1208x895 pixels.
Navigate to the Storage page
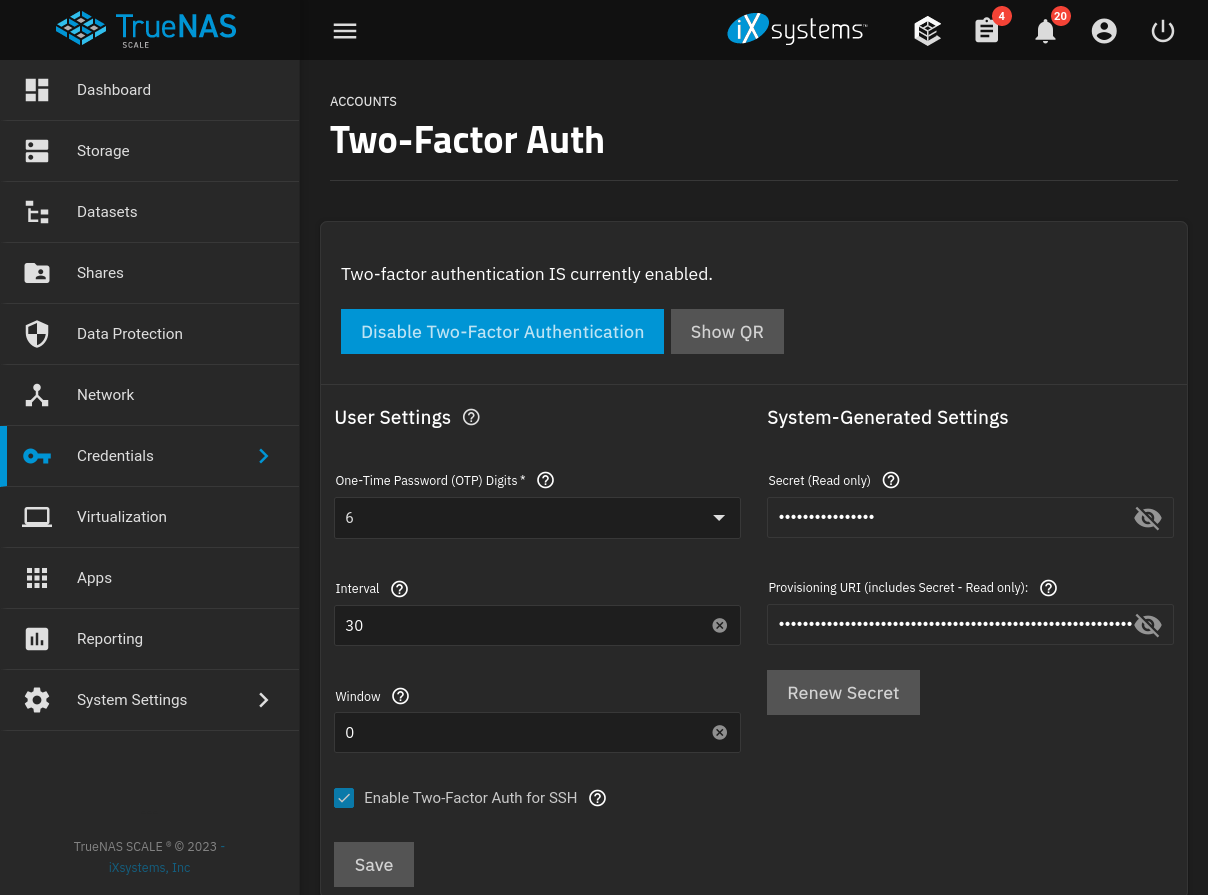[x=103, y=151]
